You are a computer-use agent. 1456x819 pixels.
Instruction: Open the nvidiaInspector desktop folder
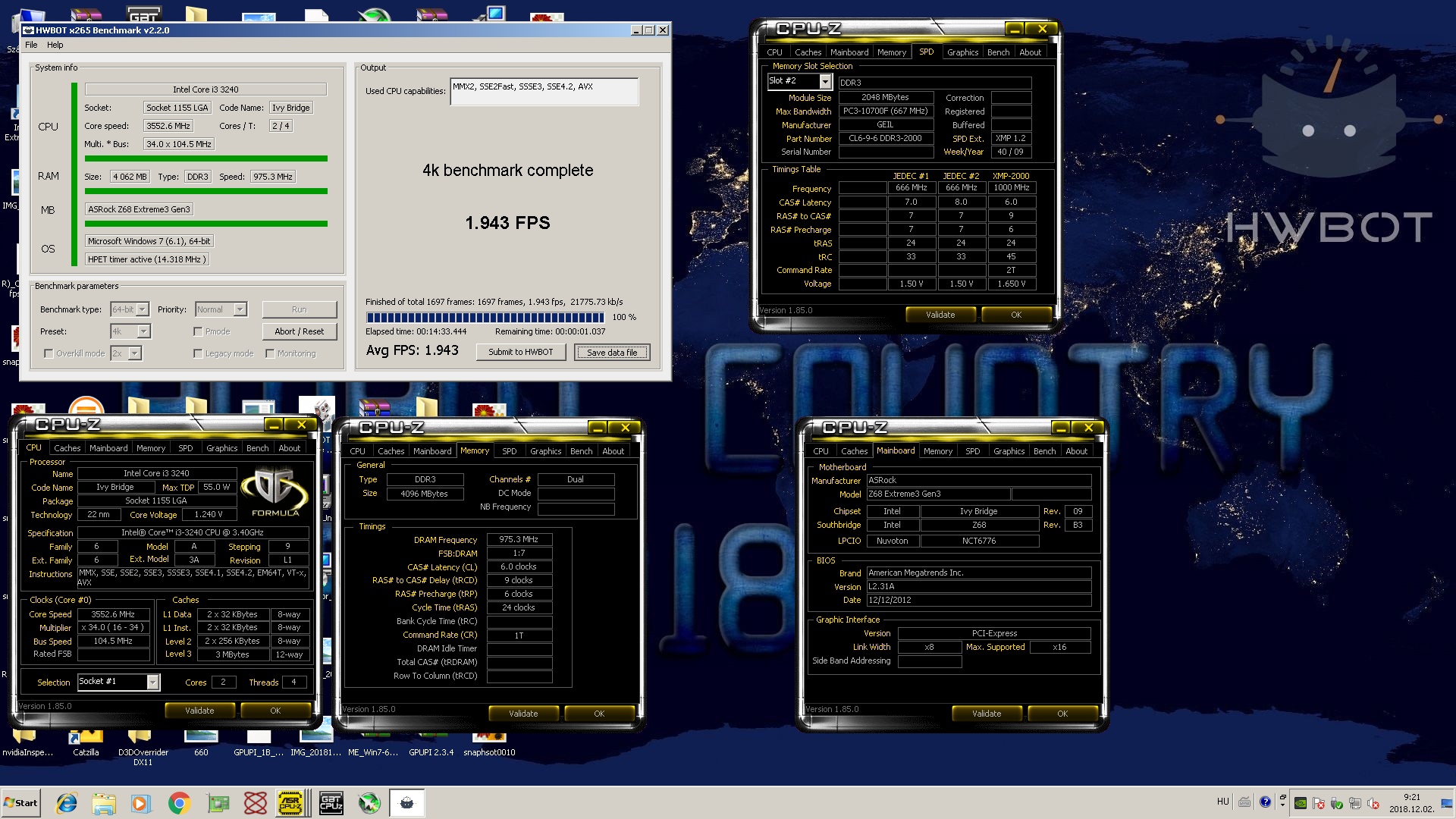27,743
